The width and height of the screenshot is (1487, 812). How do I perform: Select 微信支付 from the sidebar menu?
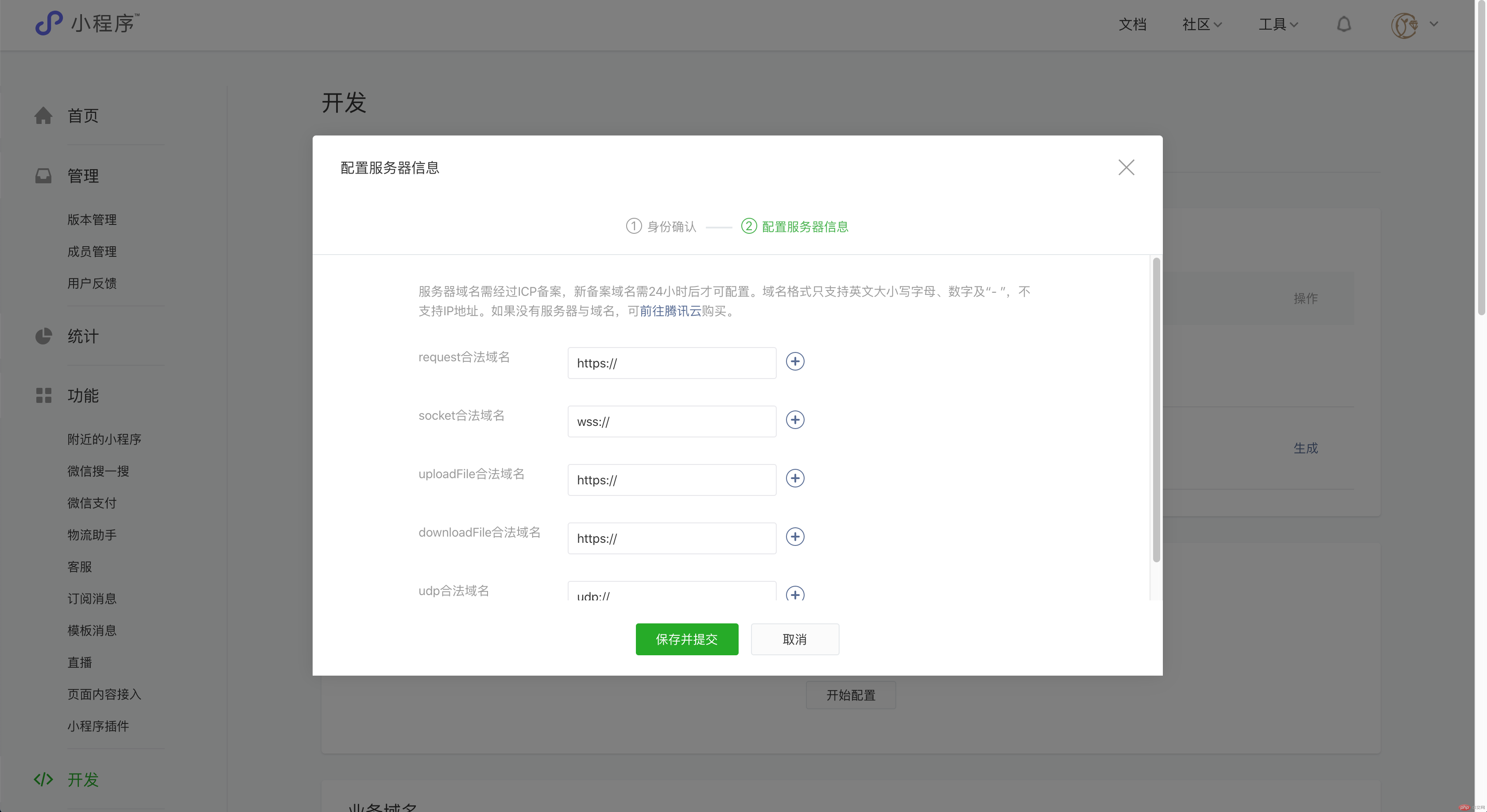[92, 503]
